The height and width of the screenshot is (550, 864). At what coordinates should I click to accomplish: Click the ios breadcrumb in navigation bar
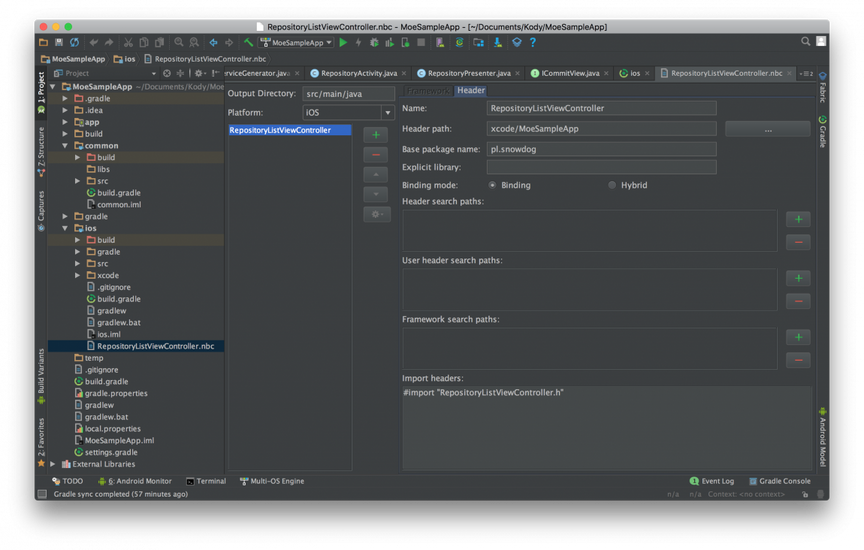pyautogui.click(x=125, y=59)
